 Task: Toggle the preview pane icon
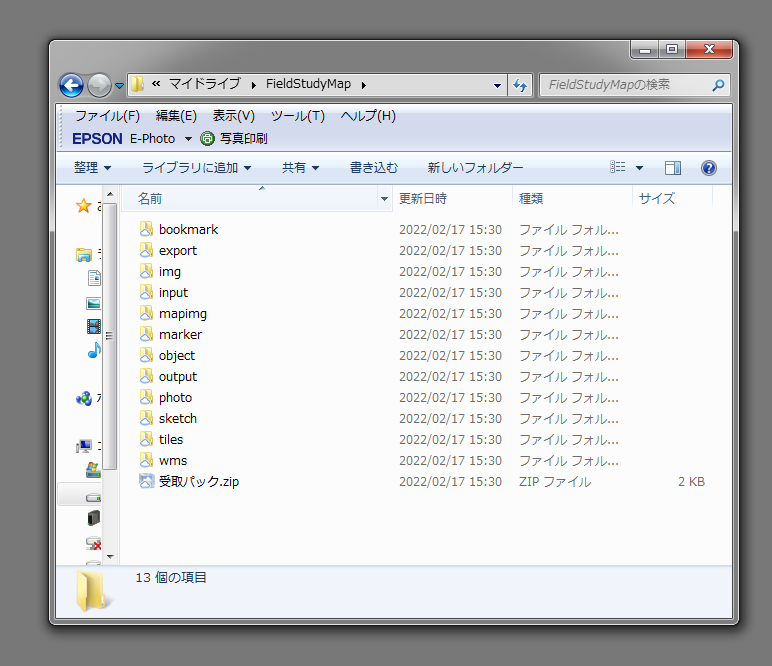[673, 168]
